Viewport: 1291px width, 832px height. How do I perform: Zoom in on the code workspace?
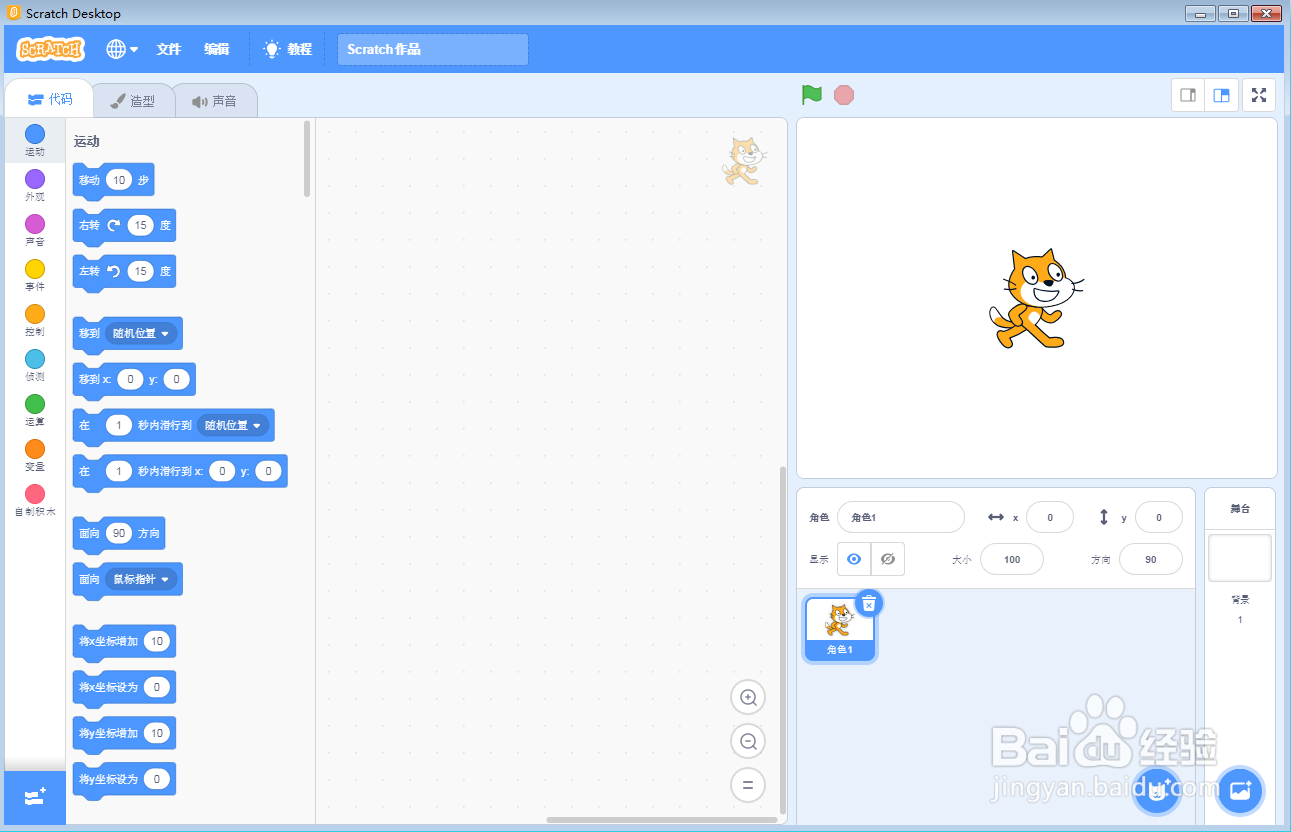pos(747,697)
